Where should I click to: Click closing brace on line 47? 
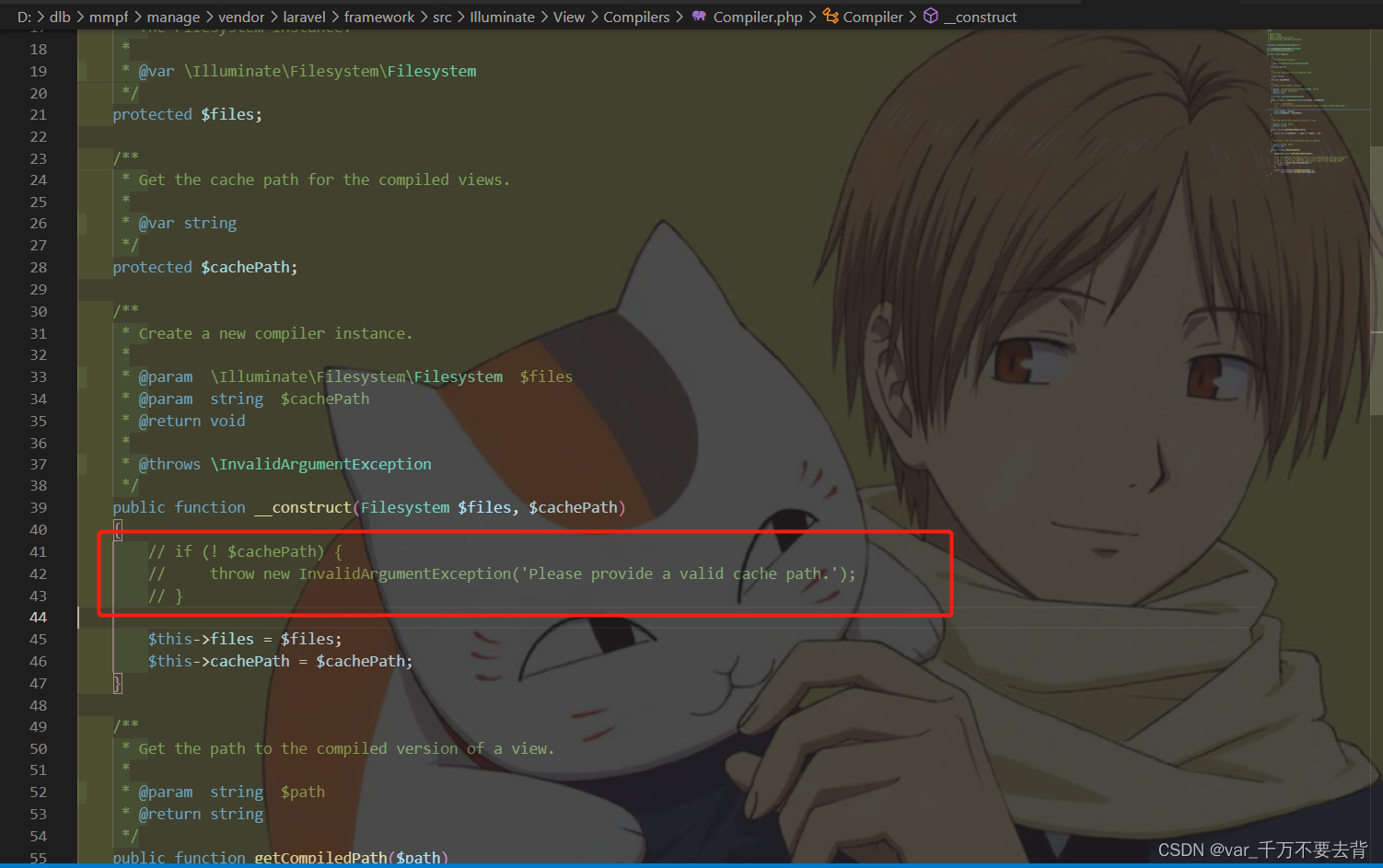117,683
